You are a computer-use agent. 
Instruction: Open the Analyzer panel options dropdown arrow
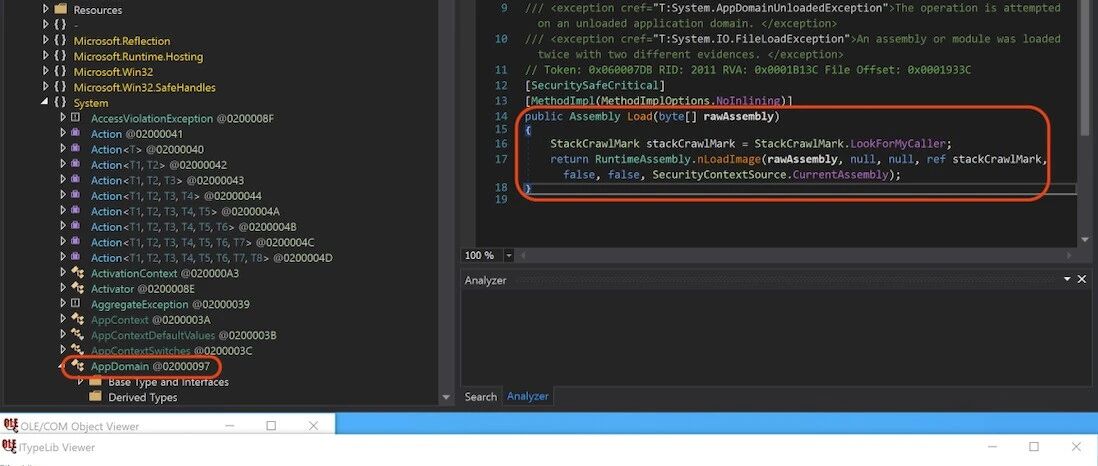(x=1067, y=279)
